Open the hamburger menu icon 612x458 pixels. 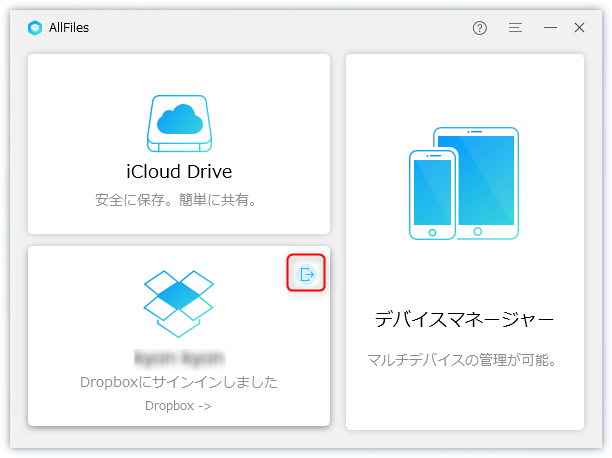(x=515, y=28)
